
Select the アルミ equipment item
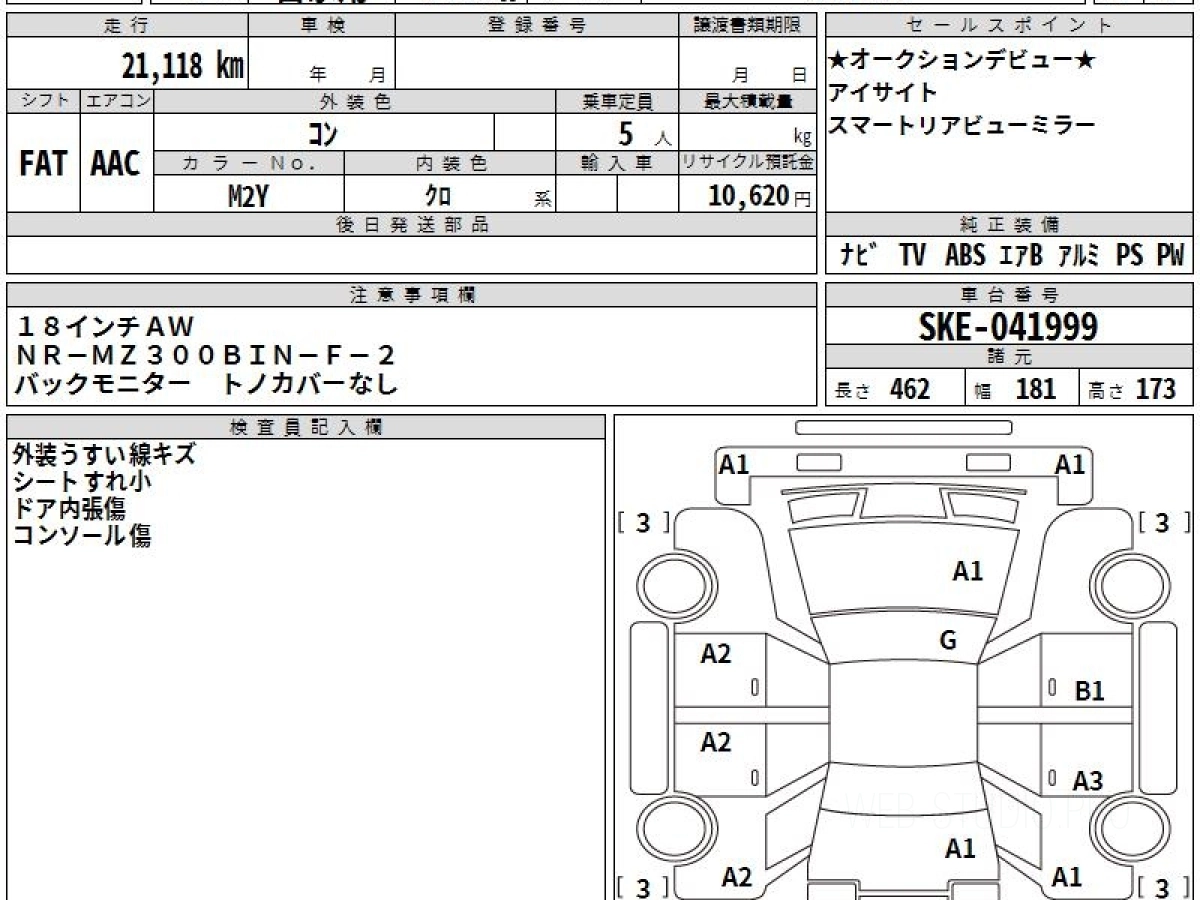pos(1079,256)
